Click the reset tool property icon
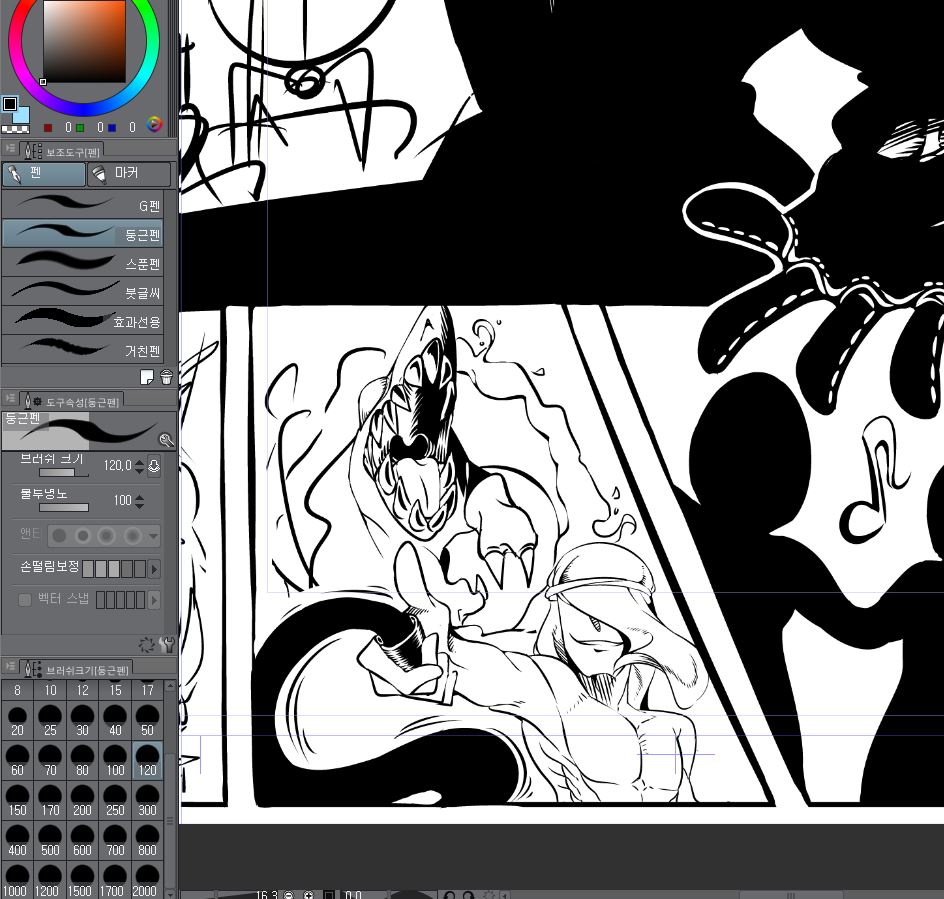944x899 pixels. click(x=146, y=645)
